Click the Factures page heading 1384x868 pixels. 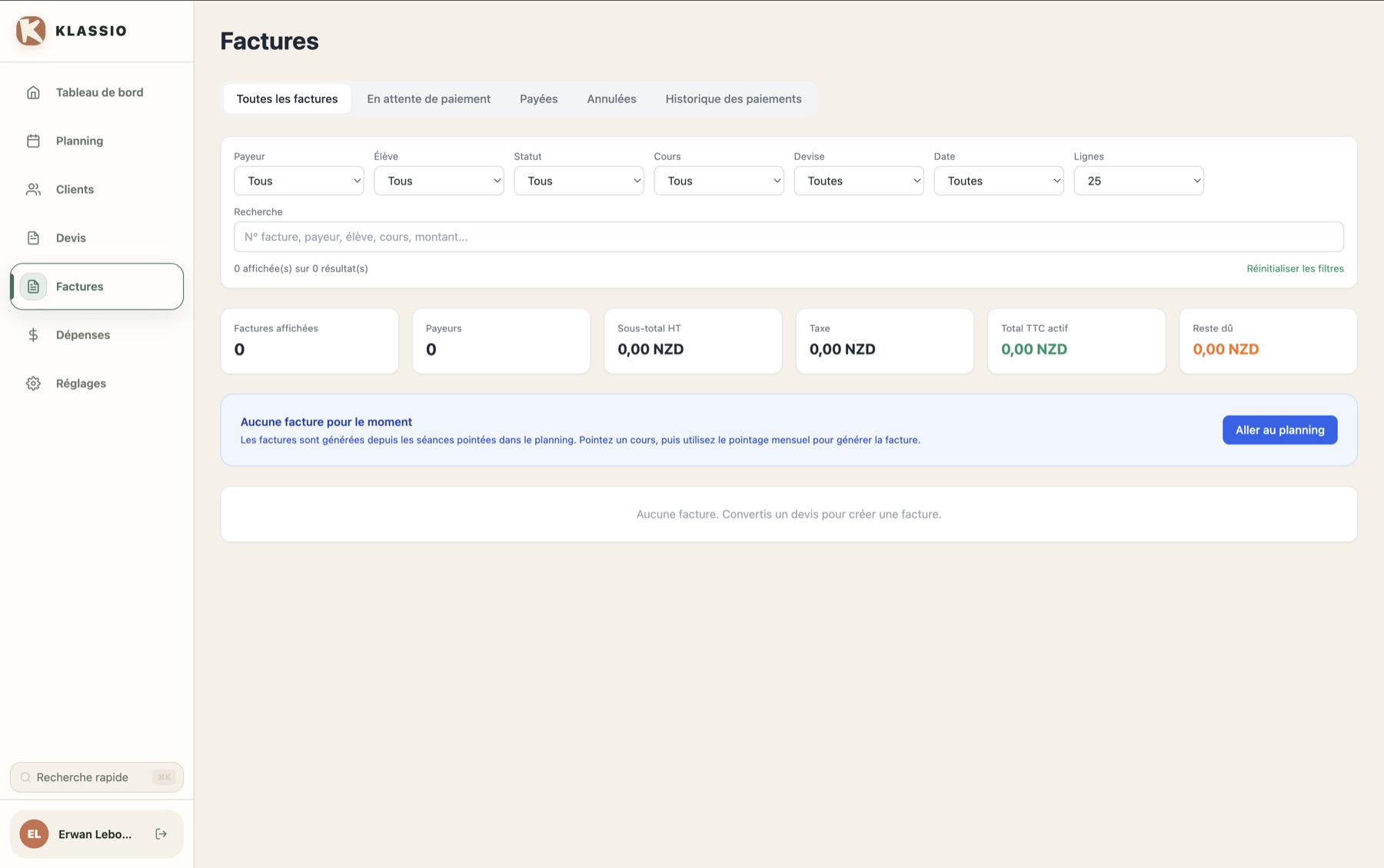tap(269, 41)
